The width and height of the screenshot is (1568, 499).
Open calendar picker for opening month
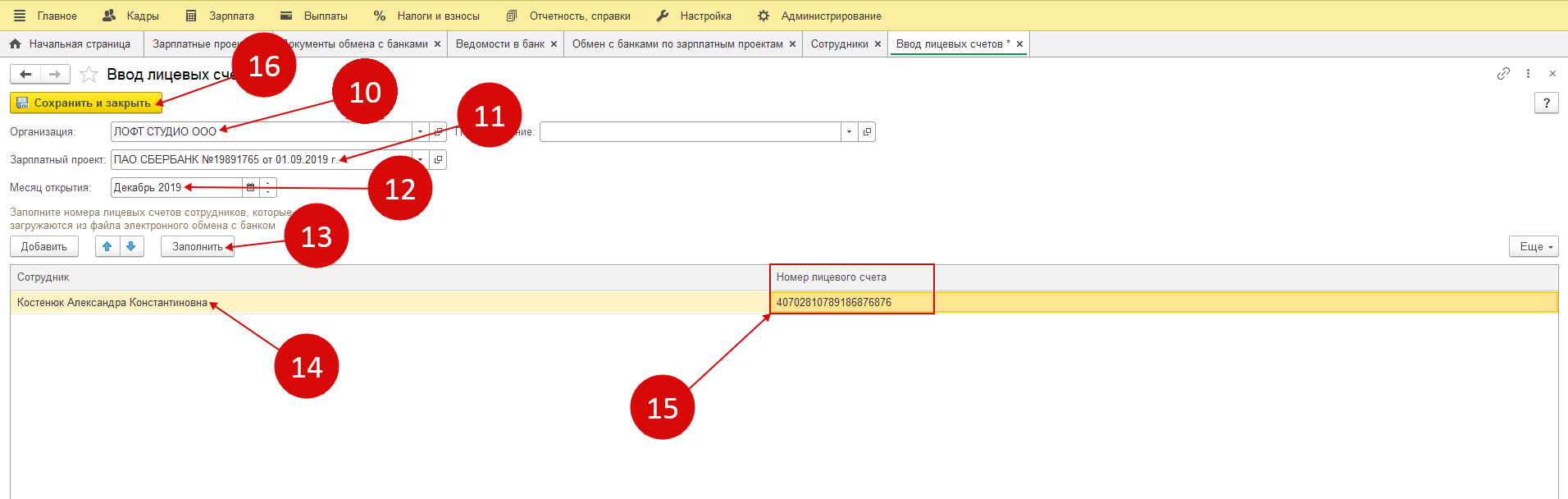pyautogui.click(x=251, y=188)
